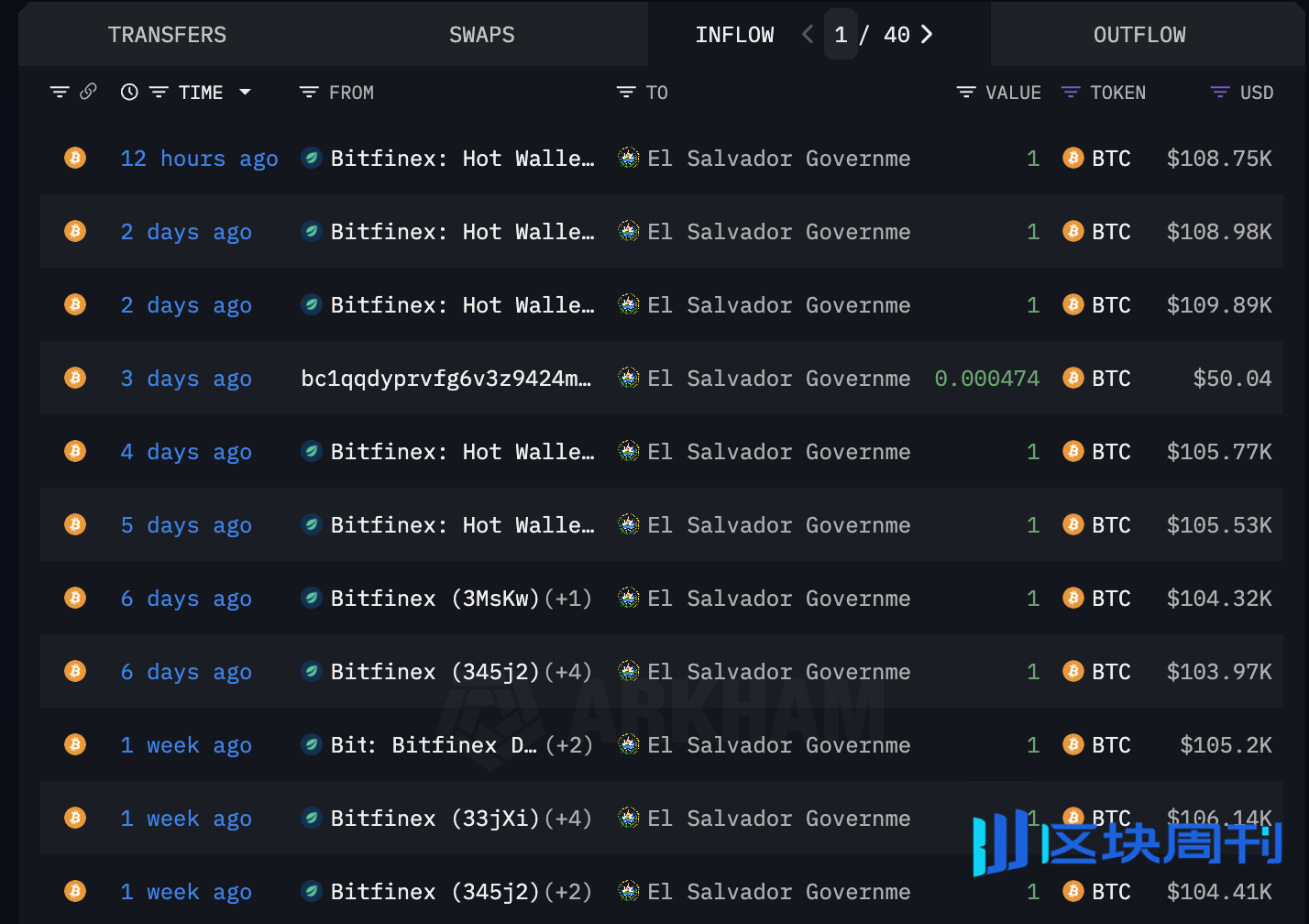This screenshot has height=924, width=1309.
Task: Click the value 0.000474
Action: pos(987,379)
